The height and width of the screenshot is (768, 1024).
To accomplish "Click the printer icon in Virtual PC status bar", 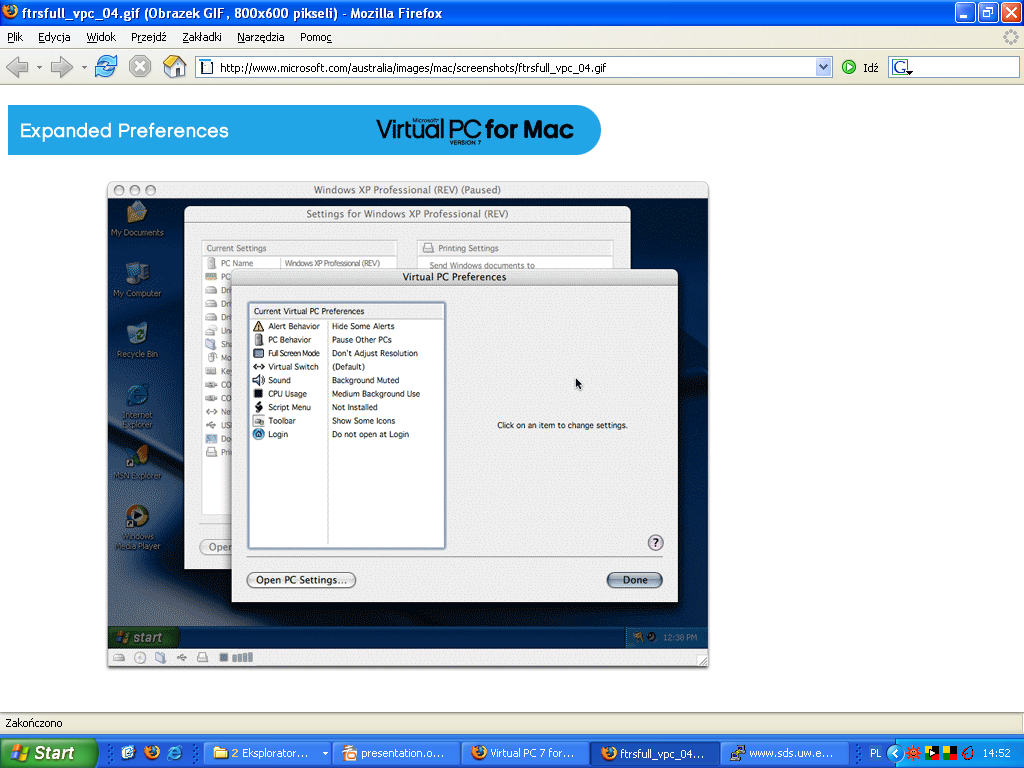I will pos(202,658).
